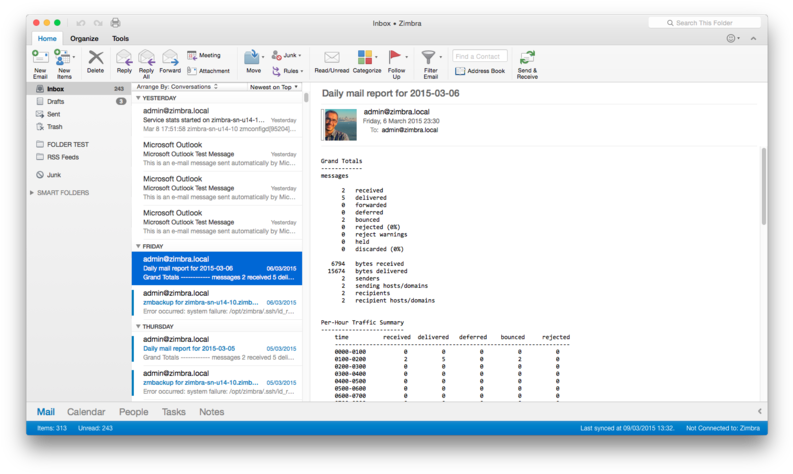Open the Address Book

pyautogui.click(x=480, y=71)
